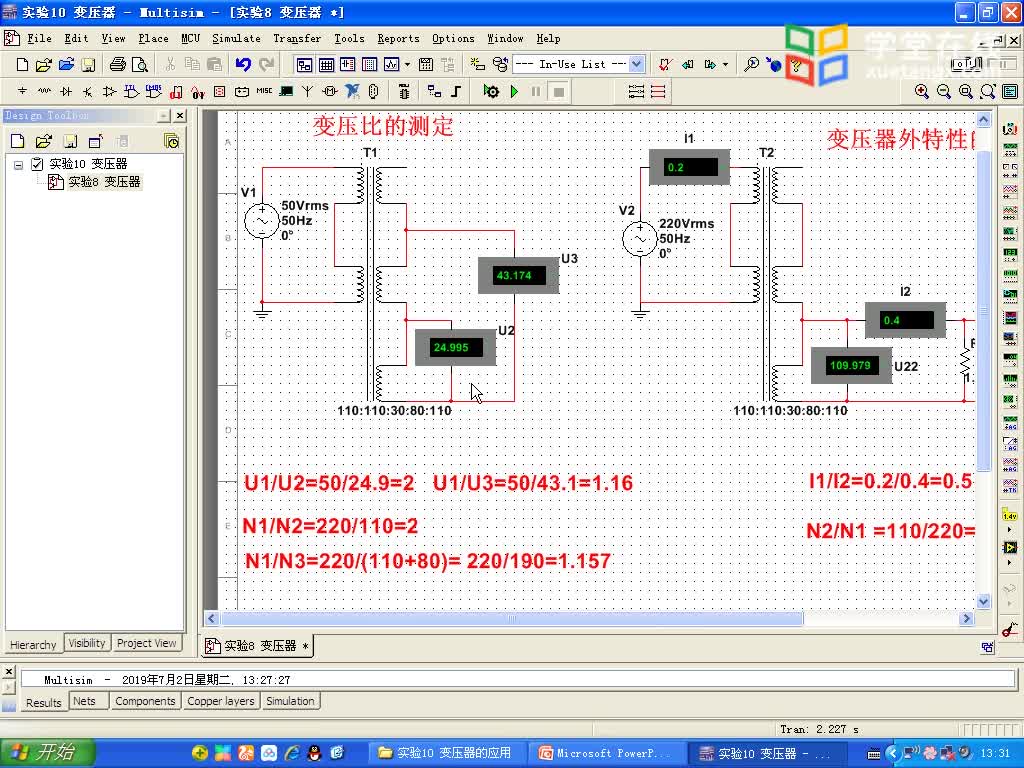The height and width of the screenshot is (768, 1024).
Task: Place a MISC component
Action: pyautogui.click(x=264, y=91)
